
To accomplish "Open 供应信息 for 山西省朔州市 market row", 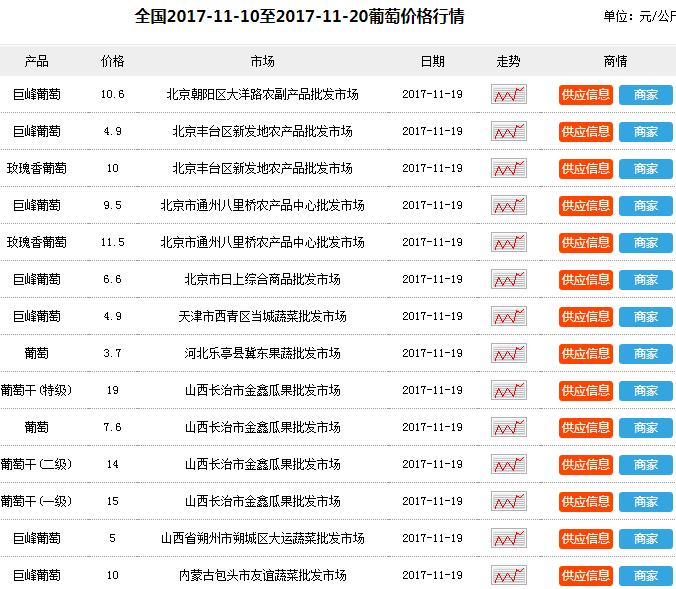I will point(585,539).
